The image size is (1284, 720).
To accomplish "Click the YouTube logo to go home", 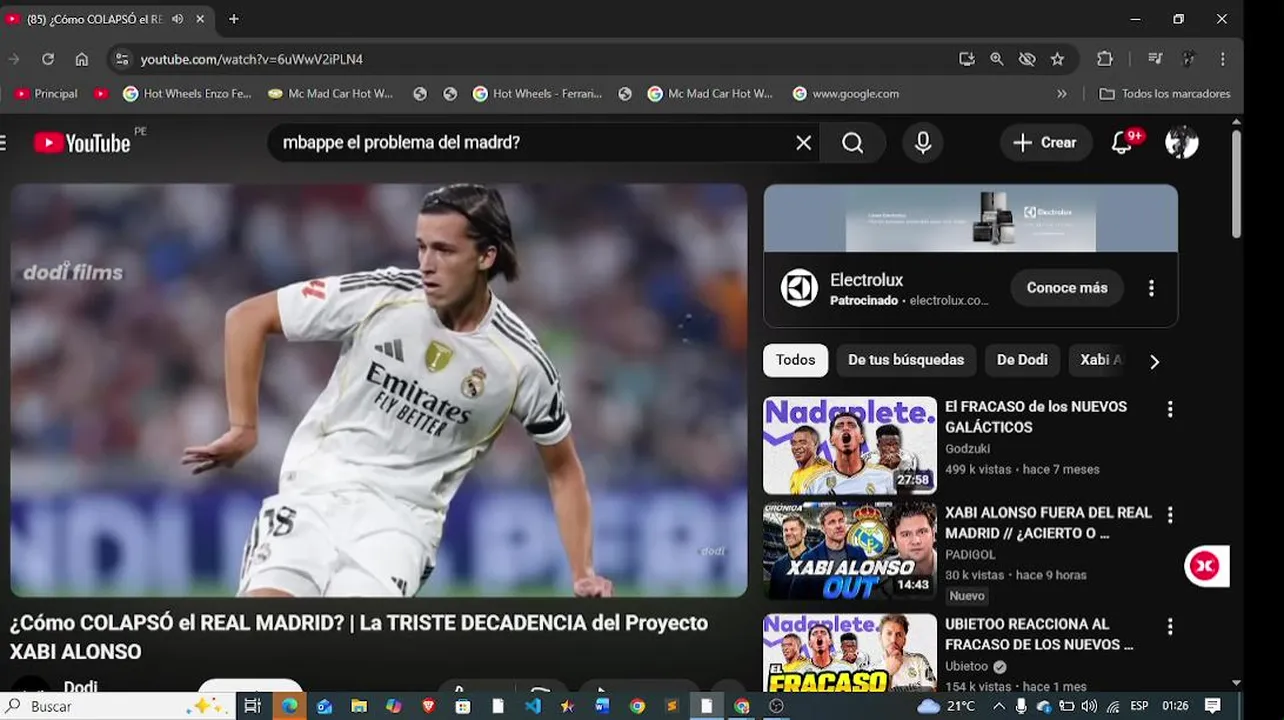I will [82, 143].
